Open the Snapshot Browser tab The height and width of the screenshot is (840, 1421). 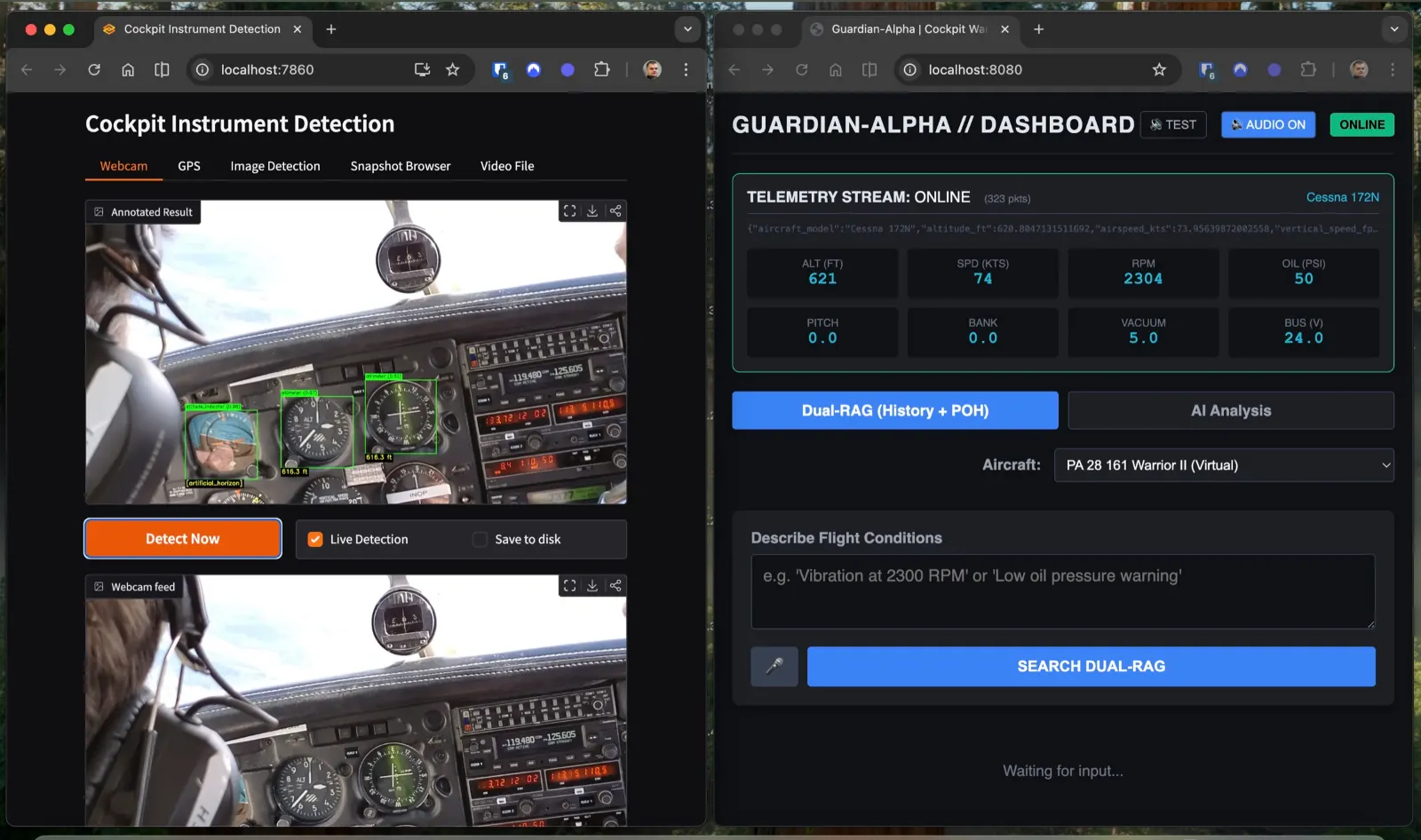click(401, 166)
